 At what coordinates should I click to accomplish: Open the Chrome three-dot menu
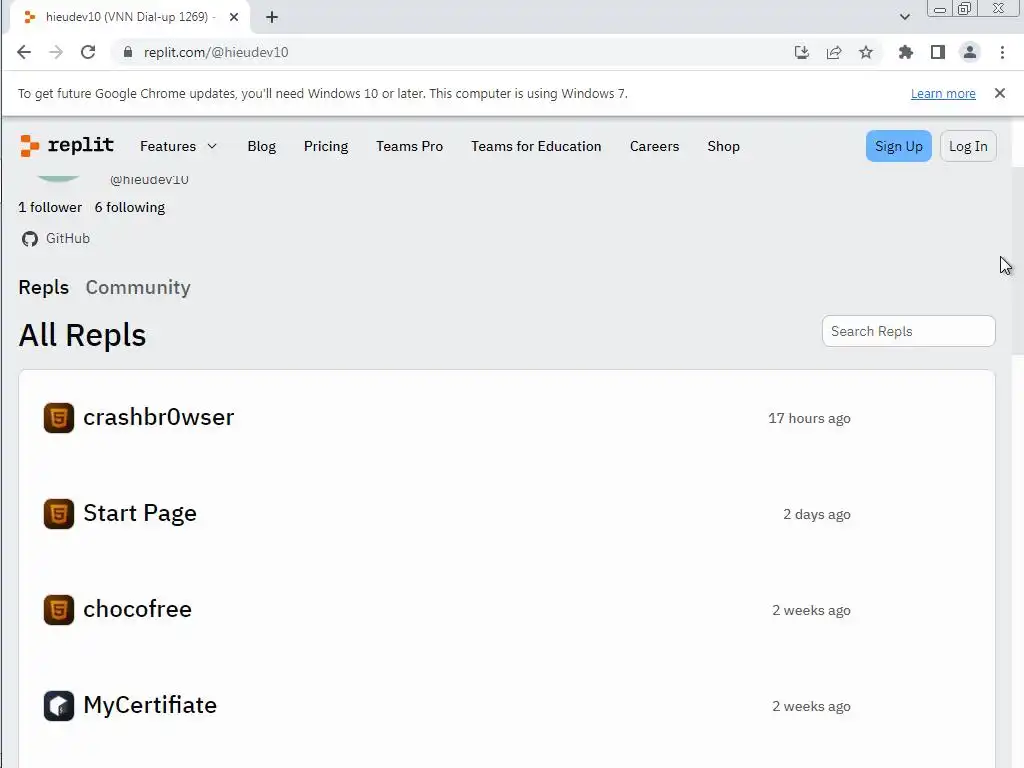1002,52
